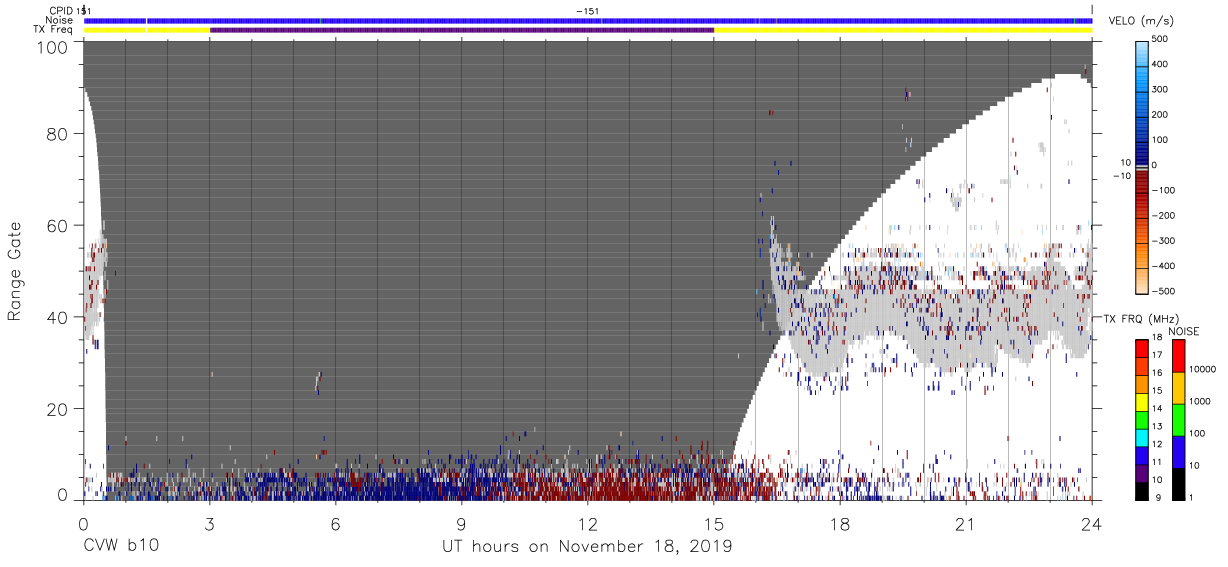
Task: Click the 'NOISE' legend title
Action: click(x=1184, y=331)
